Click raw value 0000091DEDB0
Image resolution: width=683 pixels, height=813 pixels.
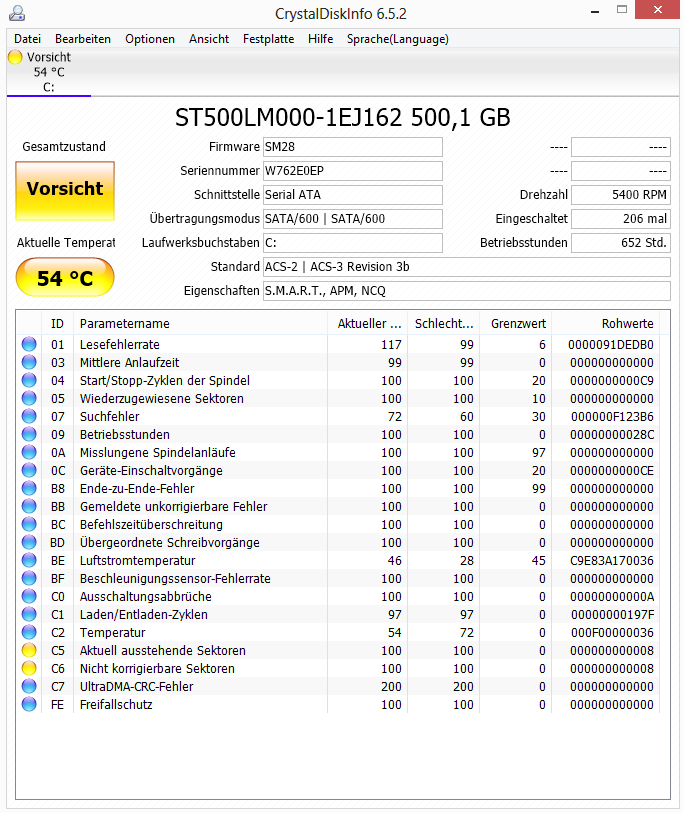pyautogui.click(x=610, y=344)
